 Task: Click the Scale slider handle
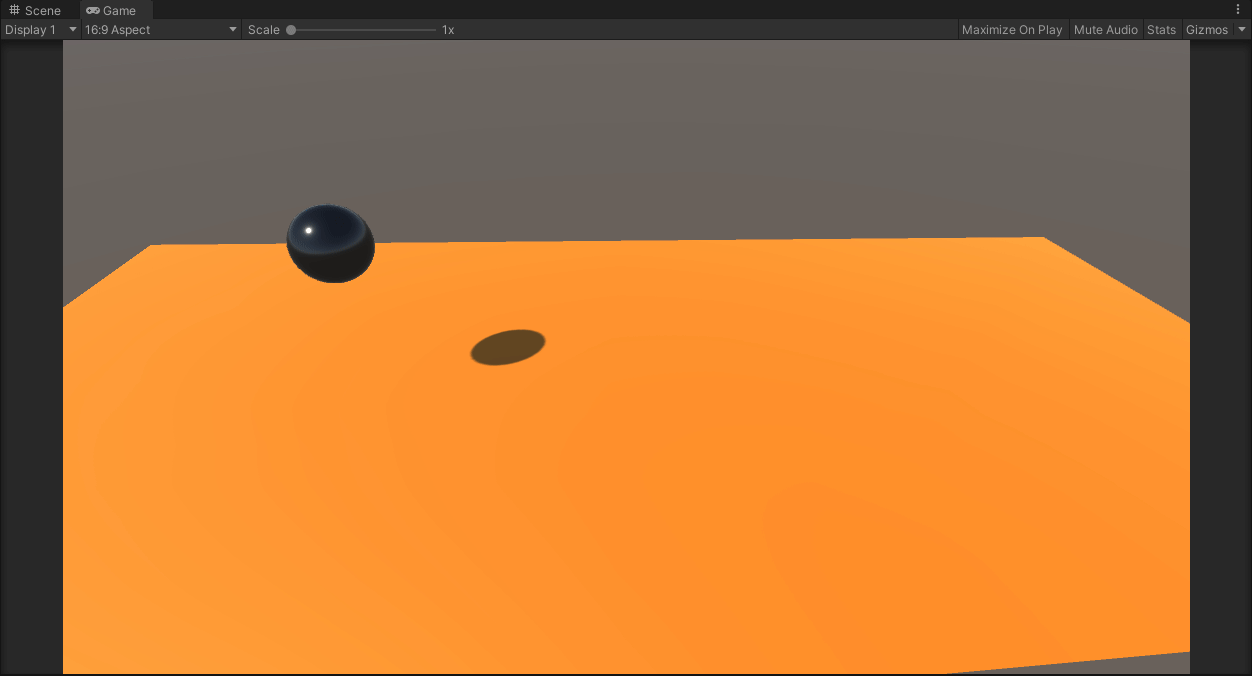click(291, 29)
